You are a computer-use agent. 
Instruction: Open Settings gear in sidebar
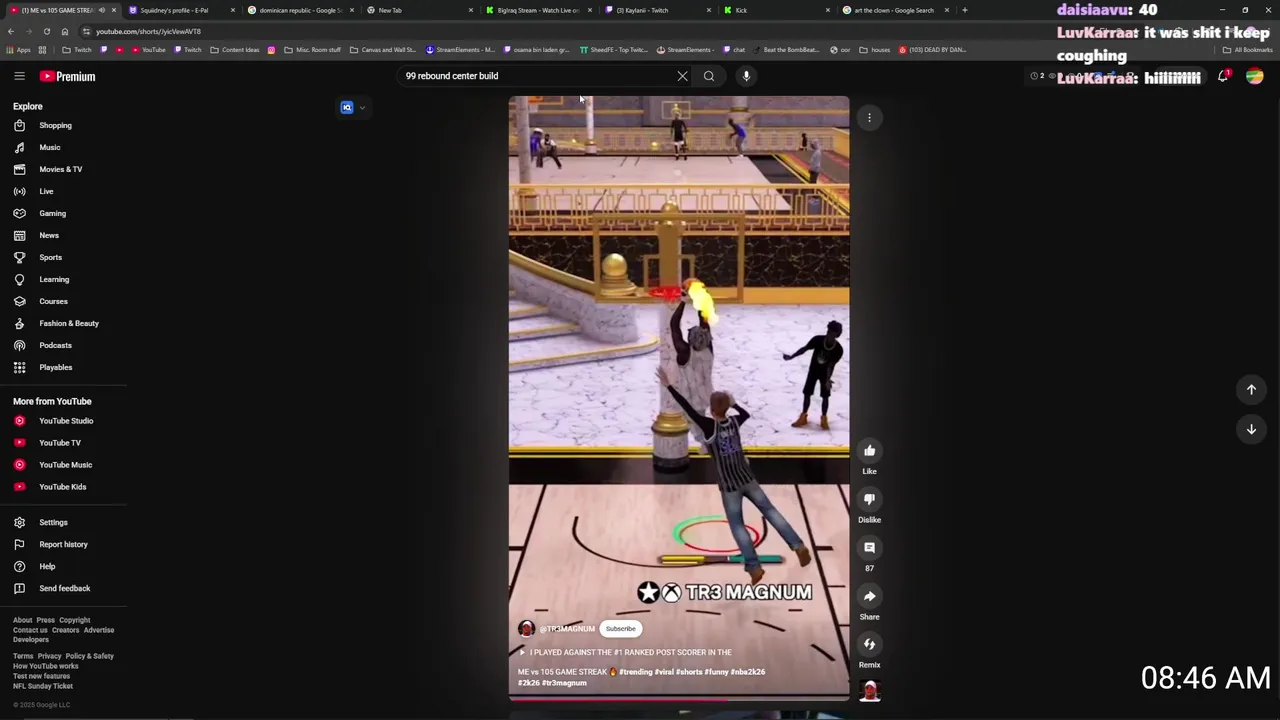point(19,522)
